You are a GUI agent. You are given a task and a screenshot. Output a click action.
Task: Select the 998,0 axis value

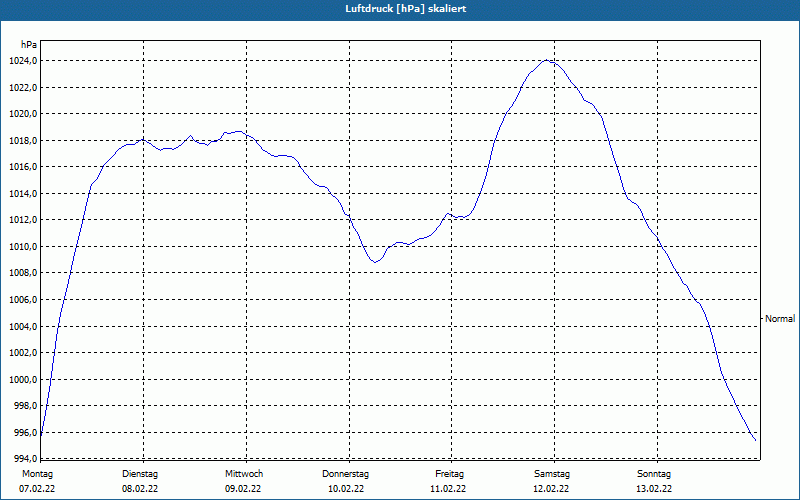25,406
